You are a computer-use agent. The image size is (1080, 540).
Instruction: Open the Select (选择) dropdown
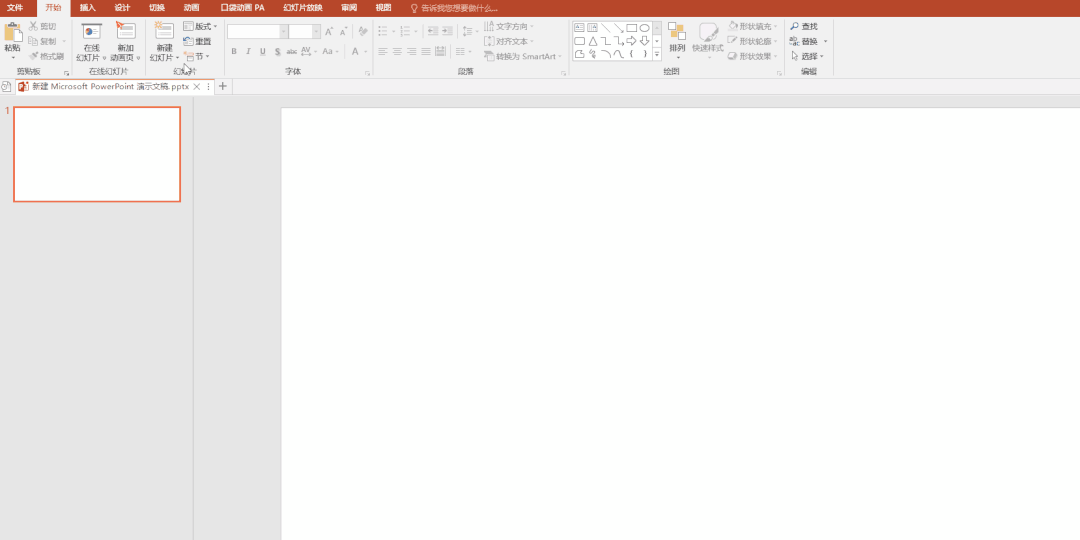(x=807, y=56)
